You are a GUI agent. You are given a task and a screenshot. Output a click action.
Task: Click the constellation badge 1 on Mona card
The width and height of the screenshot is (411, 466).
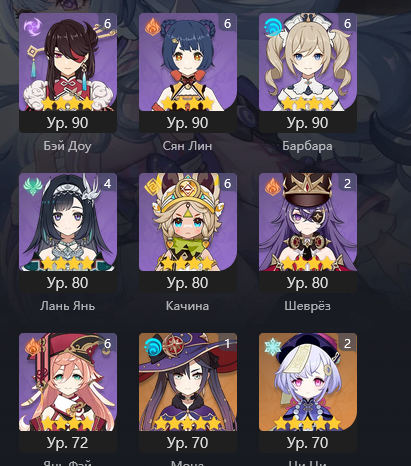(x=227, y=343)
